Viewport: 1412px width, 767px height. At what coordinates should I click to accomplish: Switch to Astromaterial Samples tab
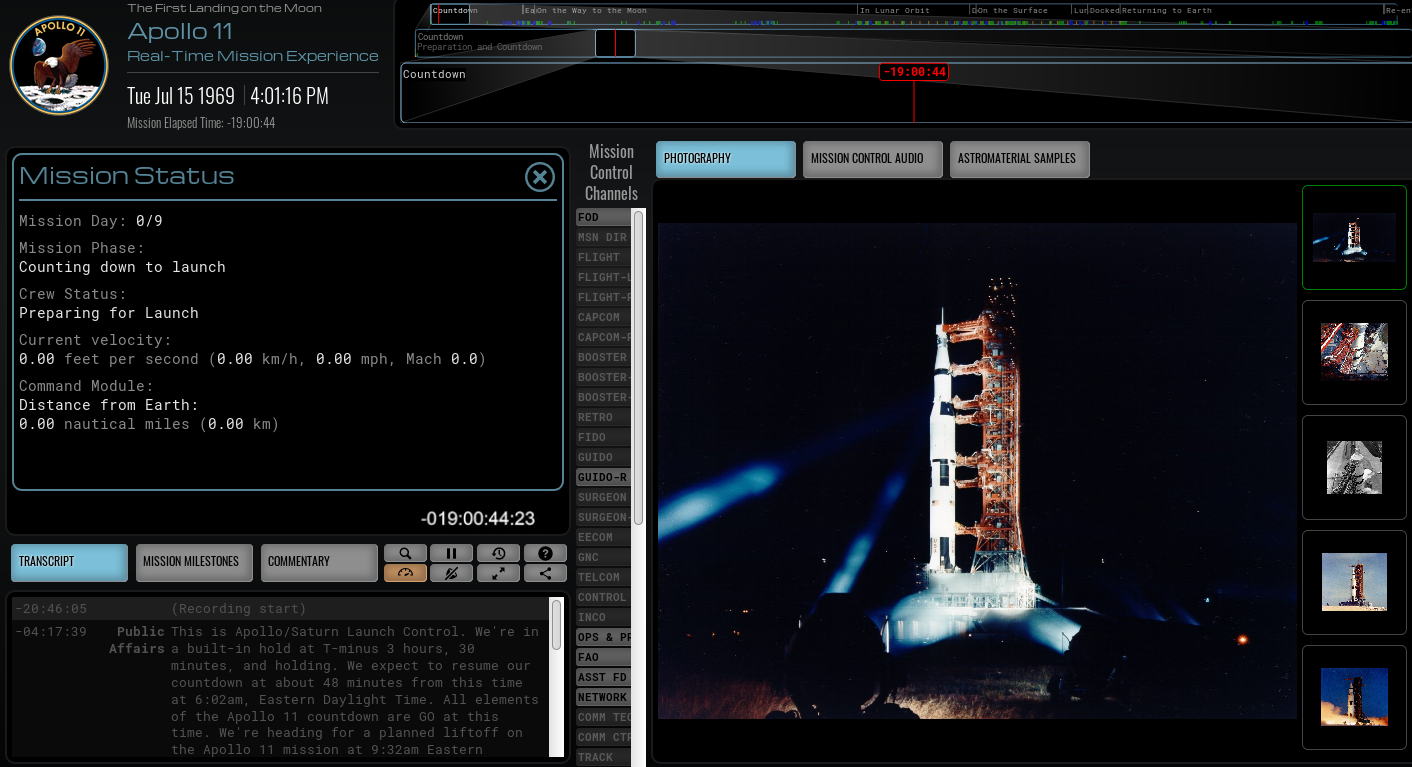(x=1019, y=159)
